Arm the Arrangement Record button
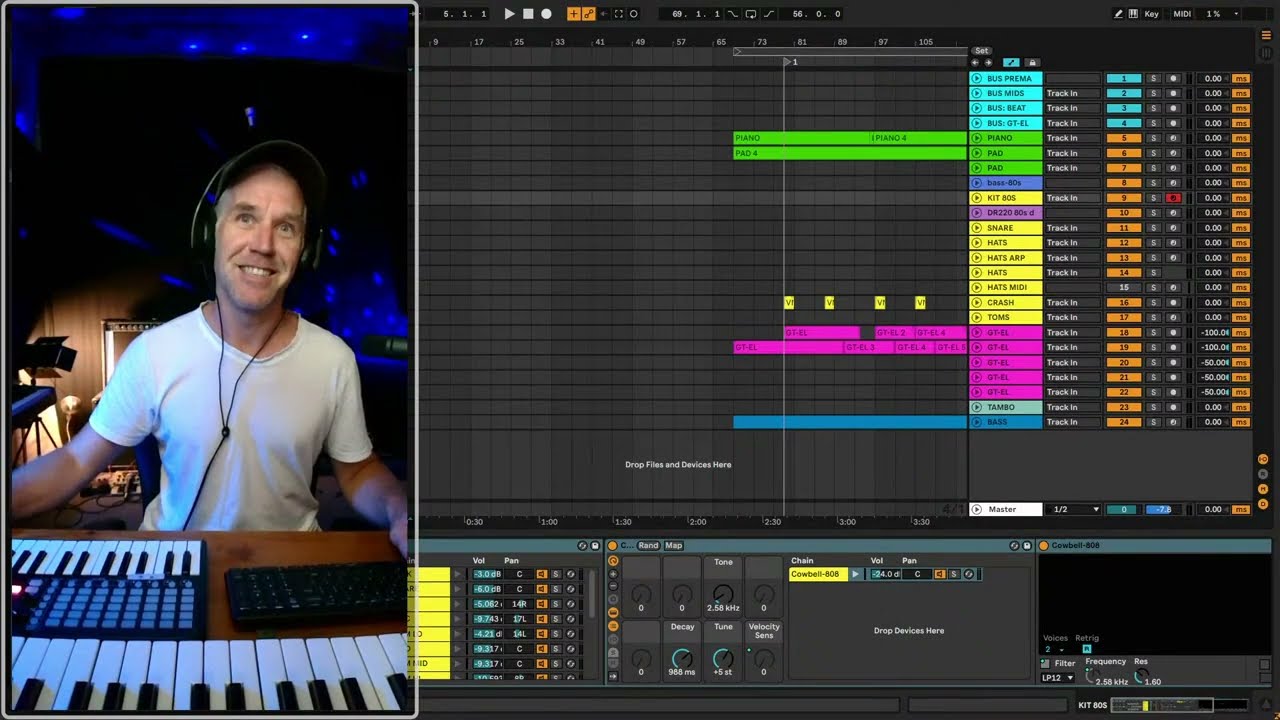 [546, 14]
